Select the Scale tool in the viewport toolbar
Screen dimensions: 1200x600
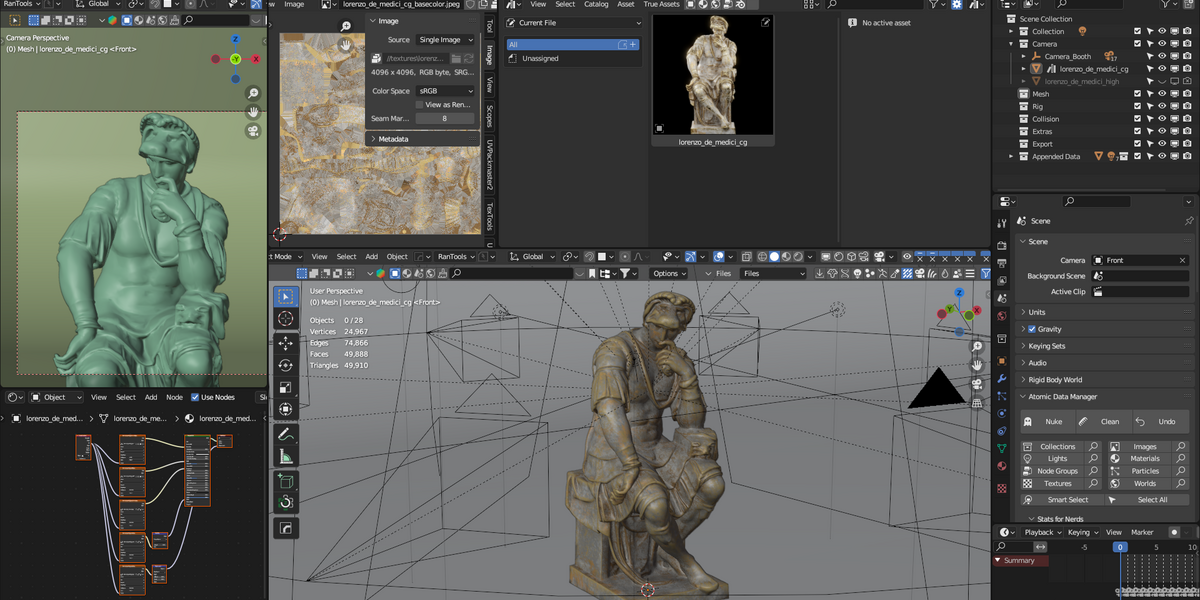(x=286, y=387)
